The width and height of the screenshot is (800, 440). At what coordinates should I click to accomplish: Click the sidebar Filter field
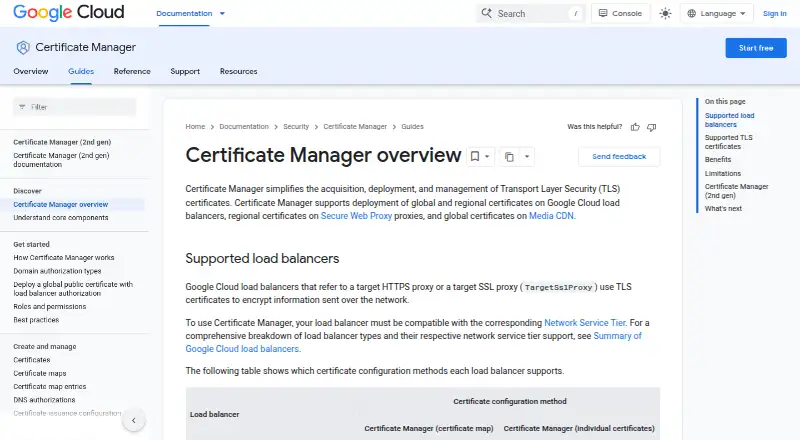click(x=74, y=107)
